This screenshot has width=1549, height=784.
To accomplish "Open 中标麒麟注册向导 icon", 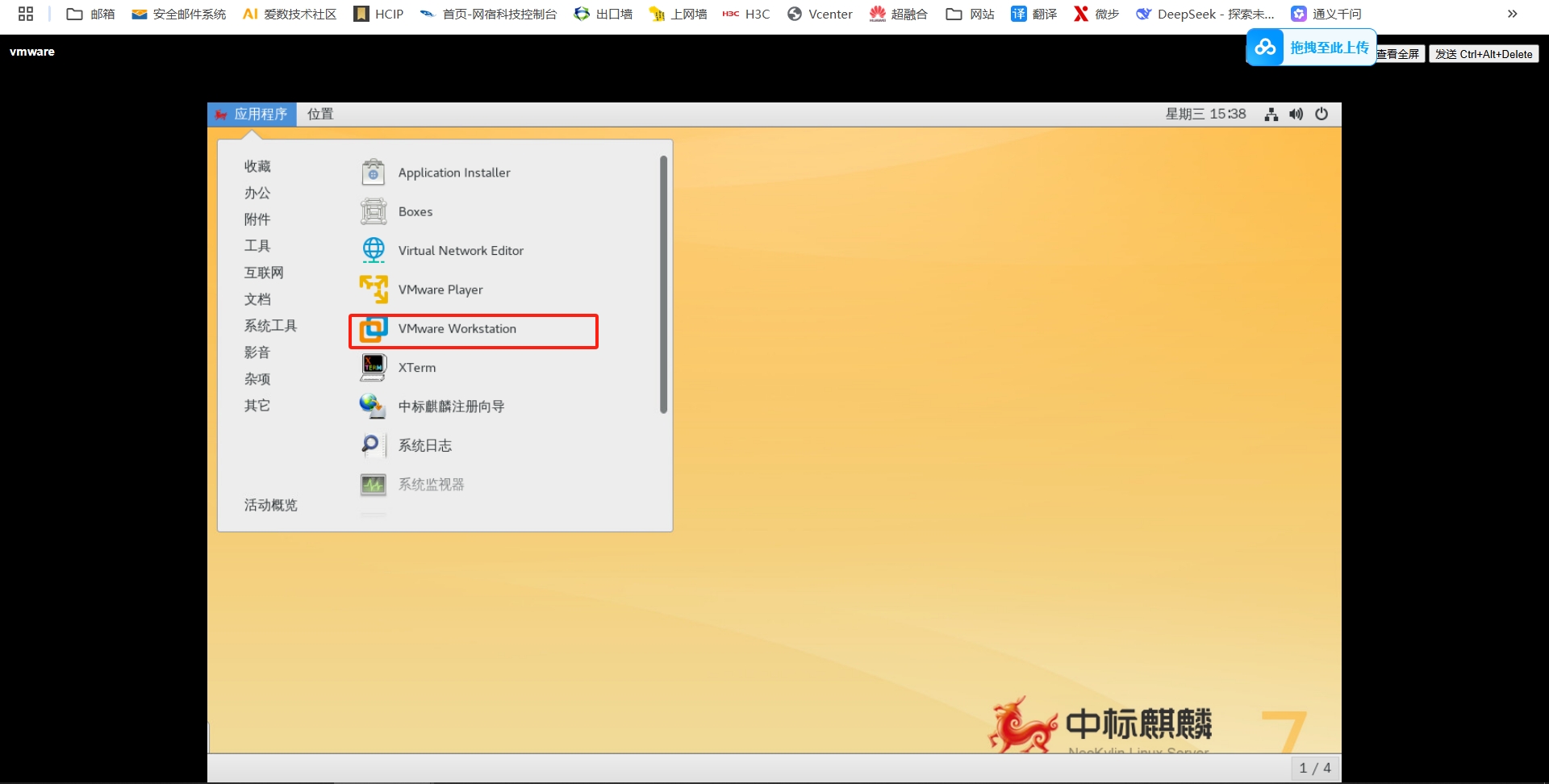I will (x=373, y=406).
